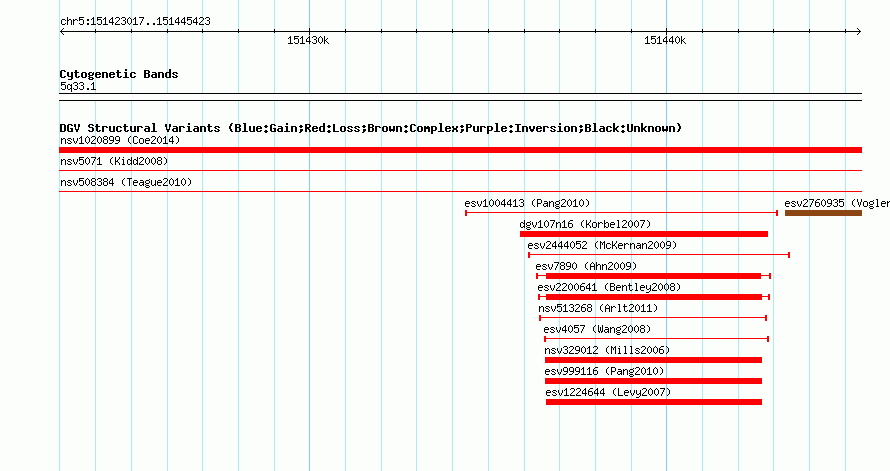Viewport: 890px width, 471px height.
Task: Open esv1004413 (Pang2010) variant label
Action: (x=527, y=203)
